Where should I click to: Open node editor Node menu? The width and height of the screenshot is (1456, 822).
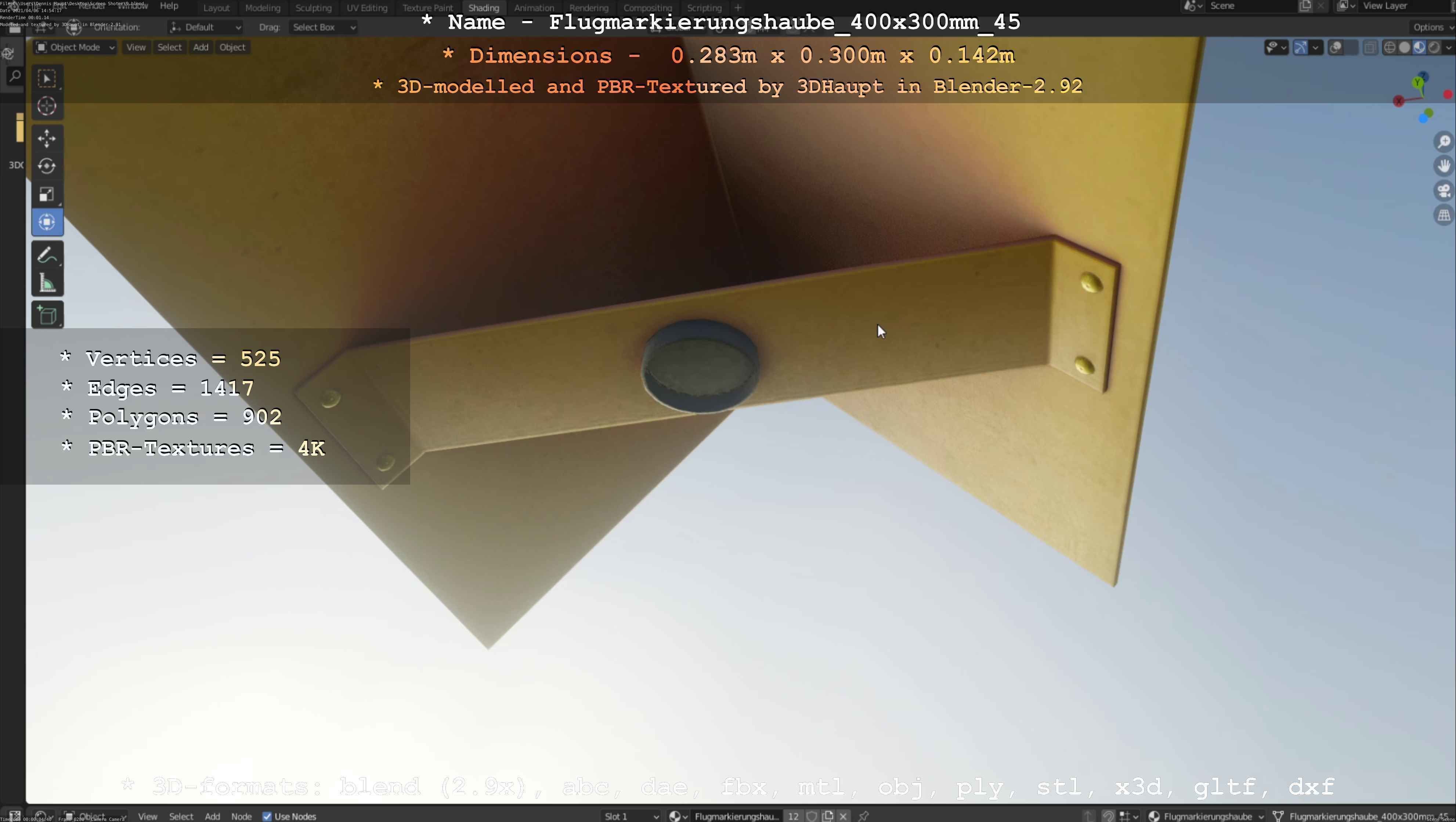tap(241, 816)
